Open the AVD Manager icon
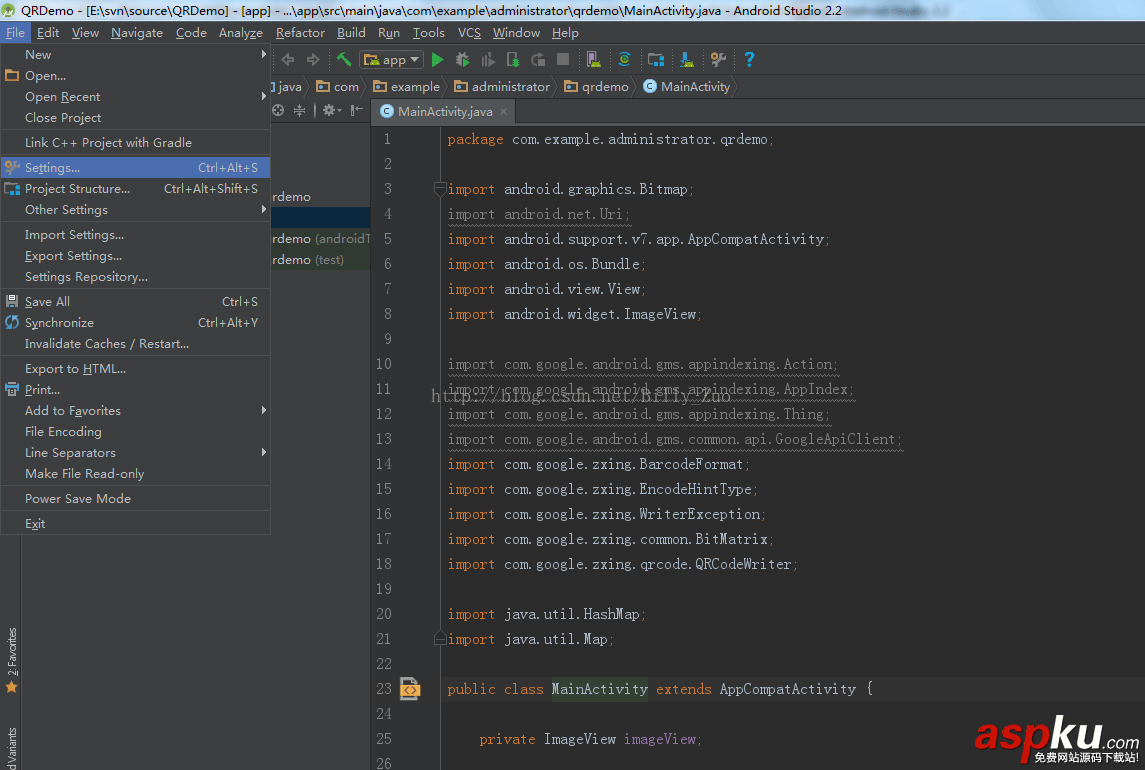Screen dimensions: 1145x770 [594, 60]
